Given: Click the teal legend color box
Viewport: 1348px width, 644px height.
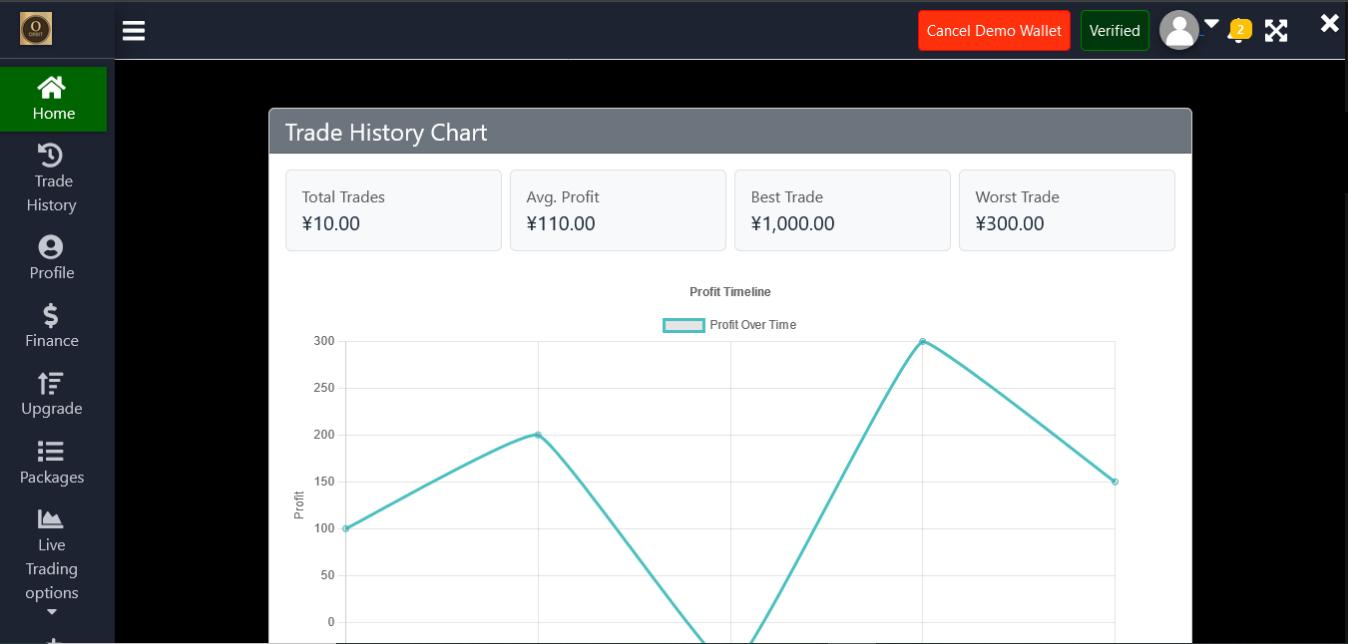Looking at the screenshot, I should (684, 325).
